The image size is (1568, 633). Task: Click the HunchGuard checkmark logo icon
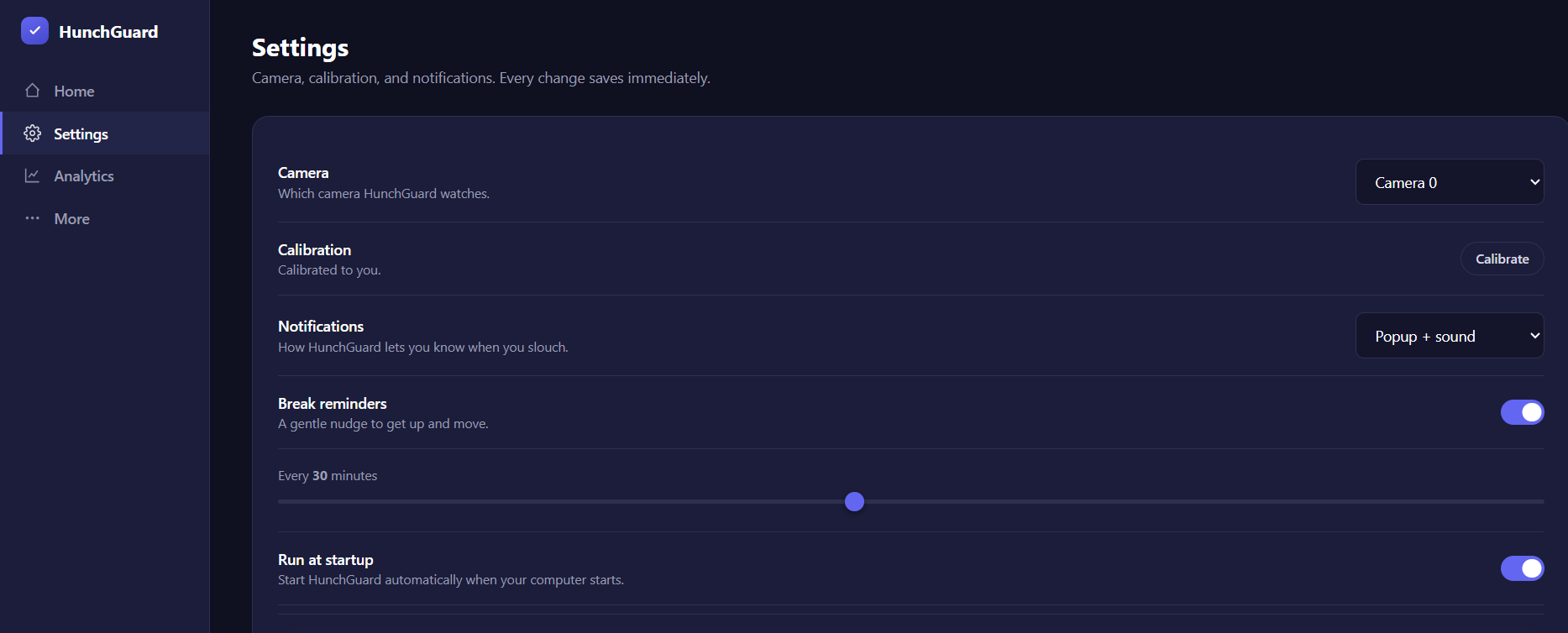[34, 31]
